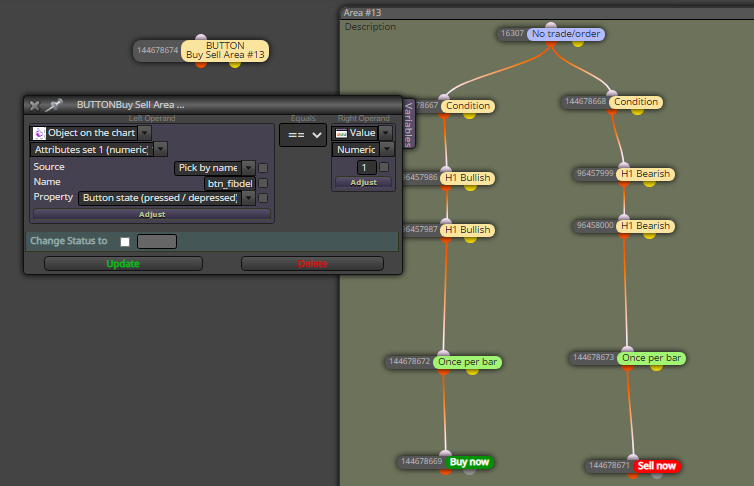Click yellow connector under Once per bar 144678672
The image size is (754, 486).
click(x=473, y=372)
